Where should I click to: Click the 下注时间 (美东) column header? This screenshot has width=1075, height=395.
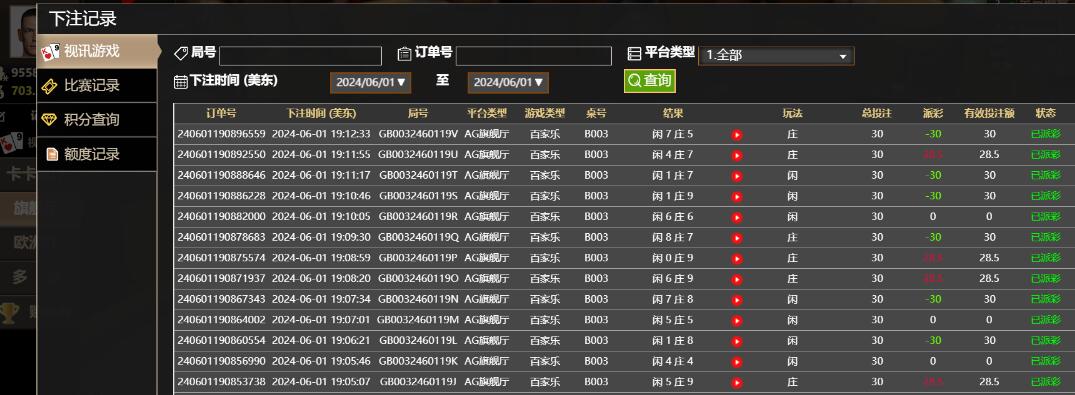321,113
